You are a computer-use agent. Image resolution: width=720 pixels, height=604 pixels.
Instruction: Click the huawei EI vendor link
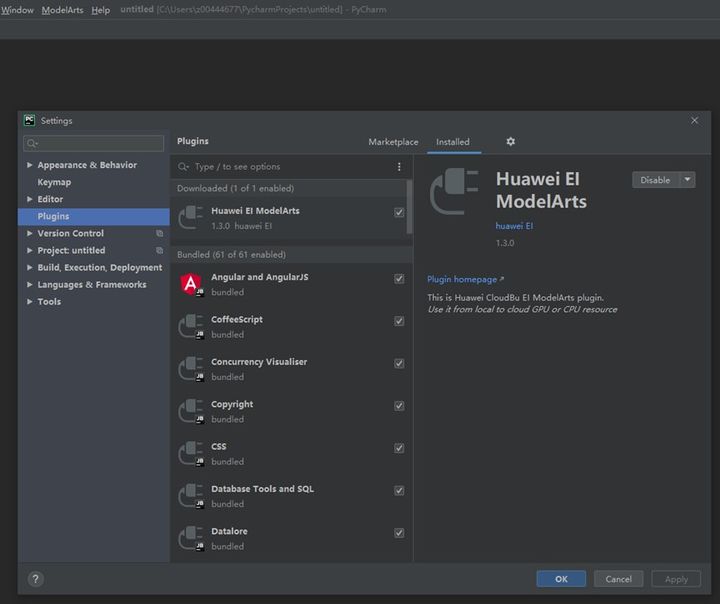(514, 226)
